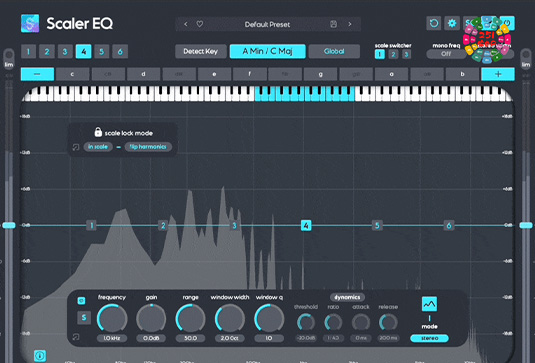Open the 'Default Preset' name menu

267,24
